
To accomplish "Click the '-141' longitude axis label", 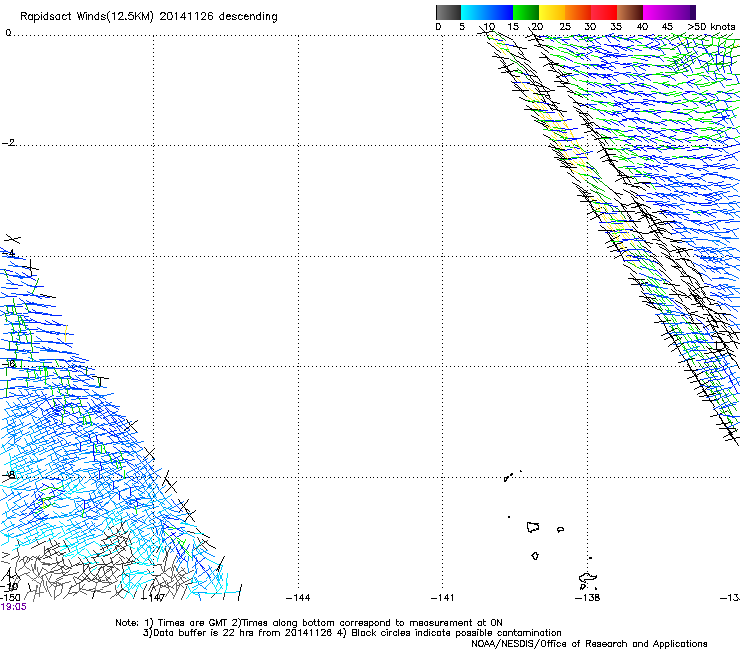I will point(443,598).
